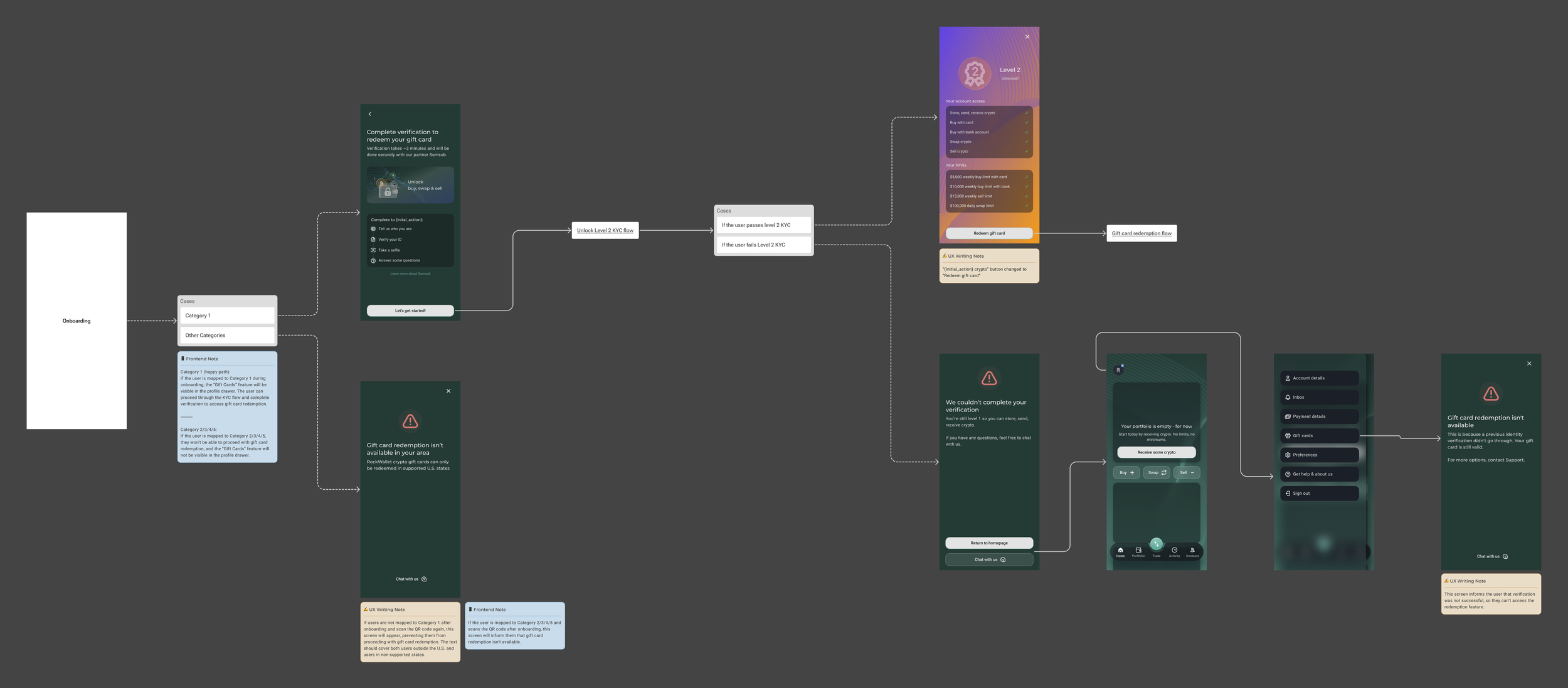Open the profile avatar on the home screen

click(1118, 370)
